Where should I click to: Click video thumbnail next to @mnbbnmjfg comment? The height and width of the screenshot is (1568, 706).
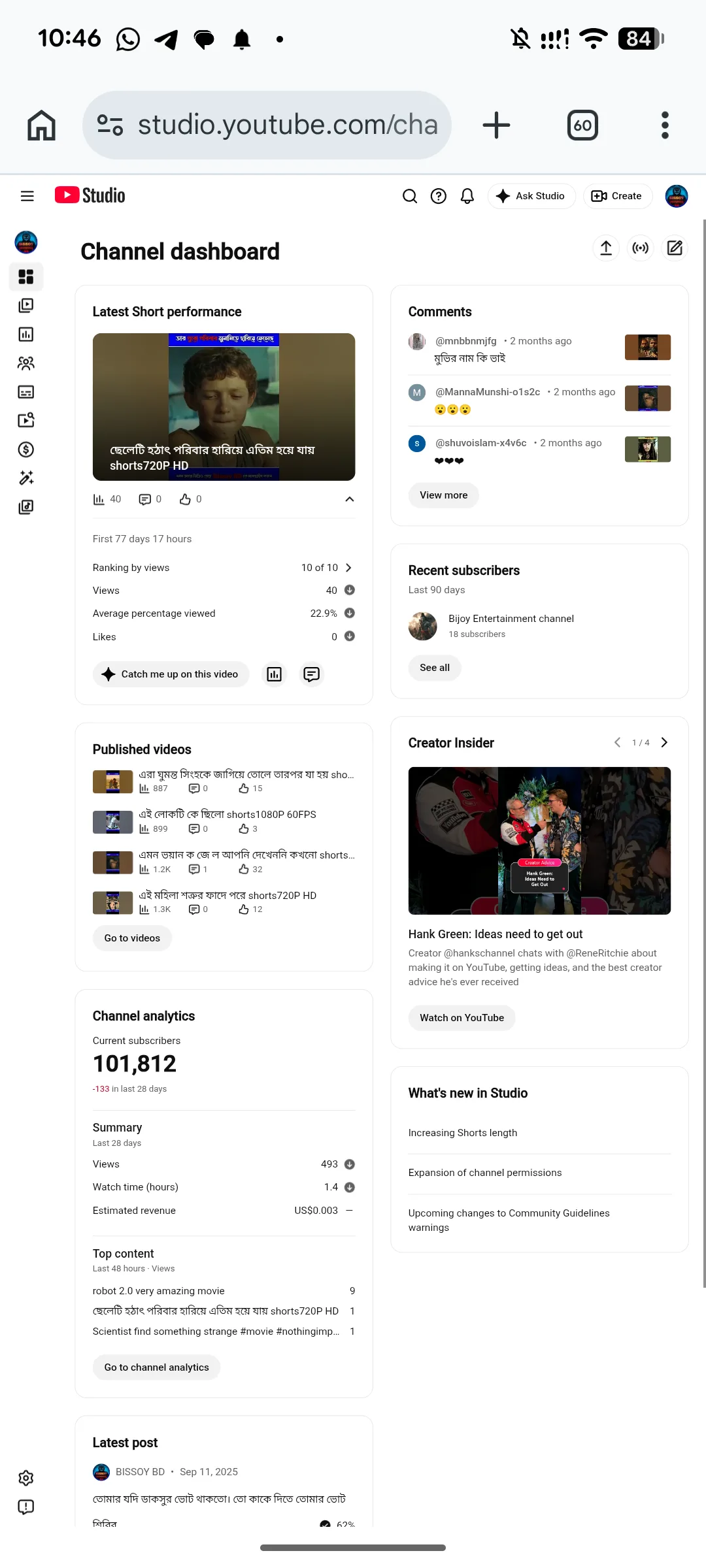(x=648, y=348)
